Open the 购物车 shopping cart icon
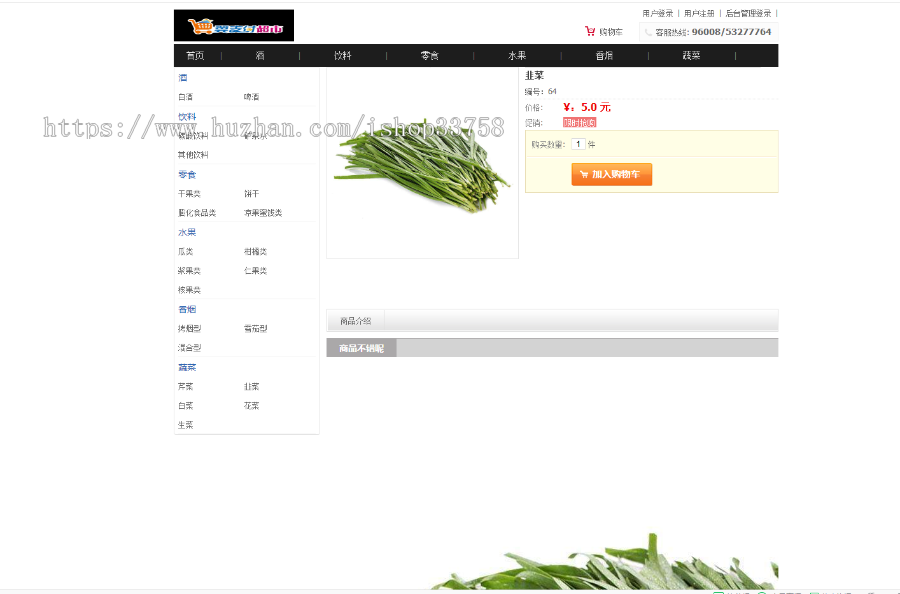Screen dimensions: 900x594 coord(590,30)
